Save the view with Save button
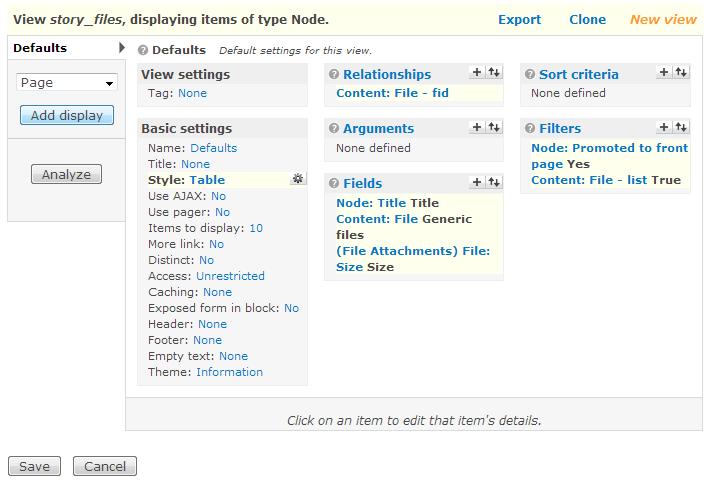 pos(34,466)
